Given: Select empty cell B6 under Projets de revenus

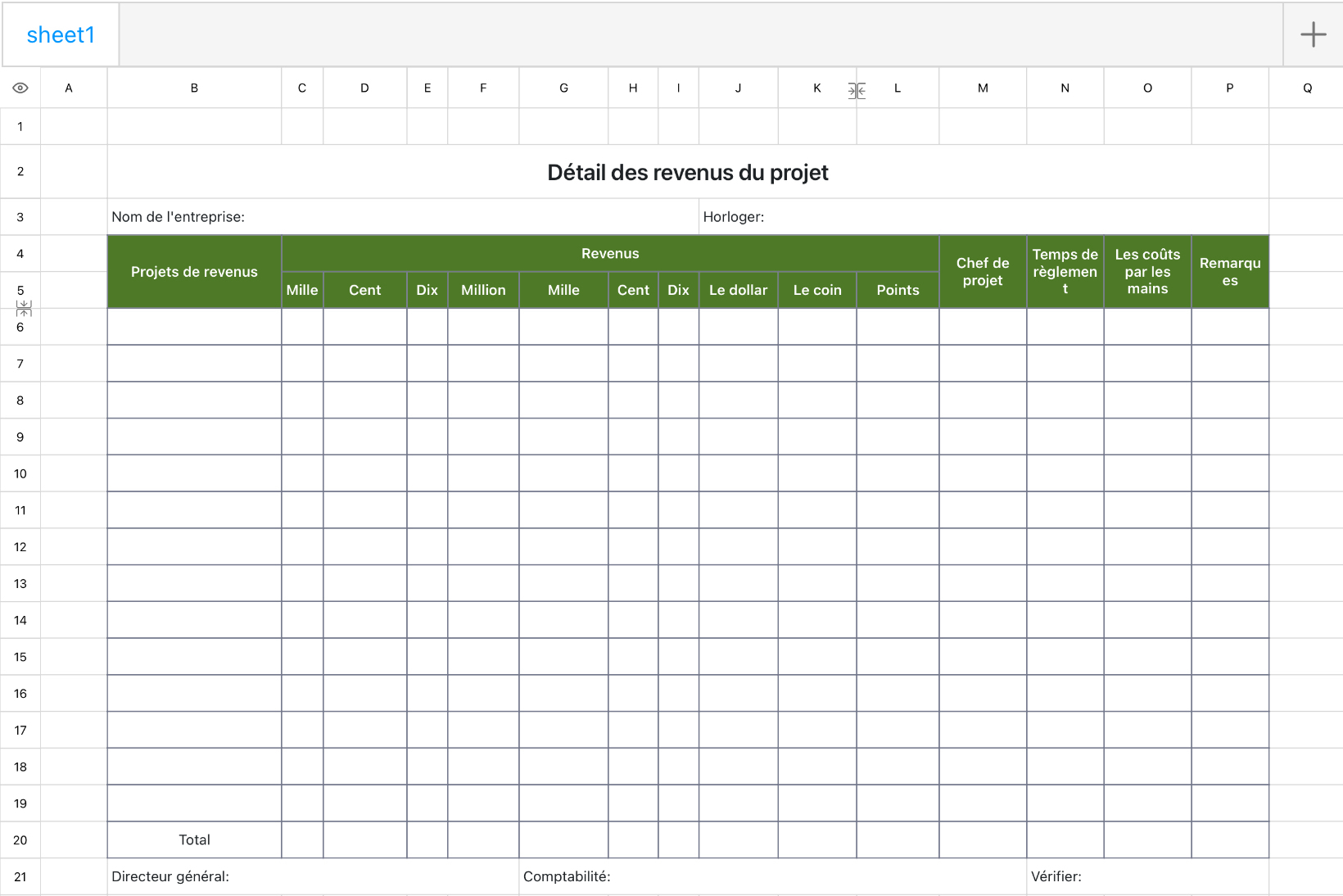Looking at the screenshot, I should [x=194, y=327].
